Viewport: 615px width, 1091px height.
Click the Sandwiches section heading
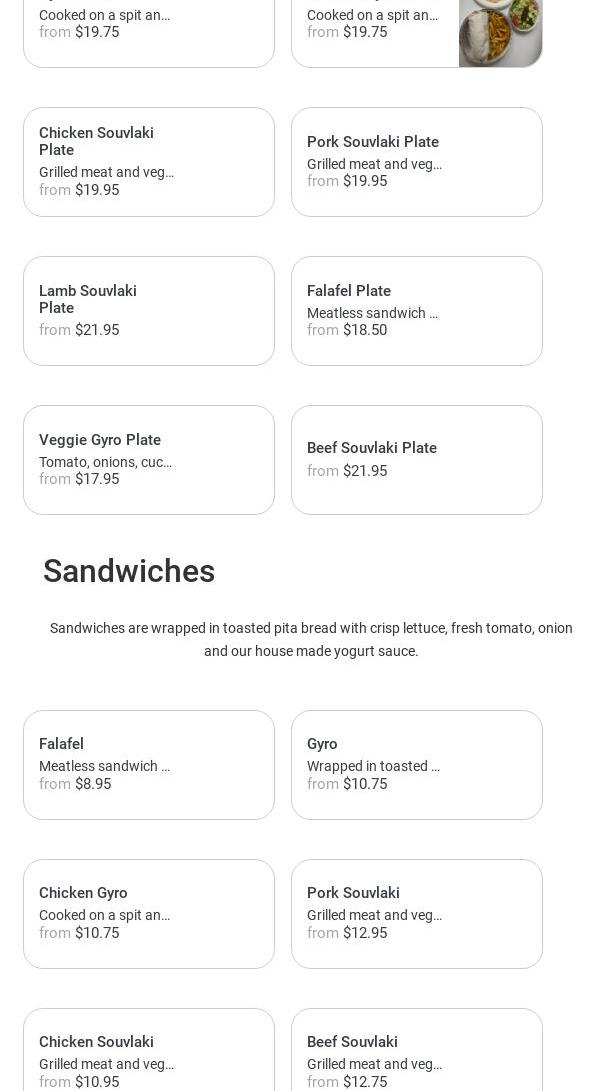pos(129,571)
